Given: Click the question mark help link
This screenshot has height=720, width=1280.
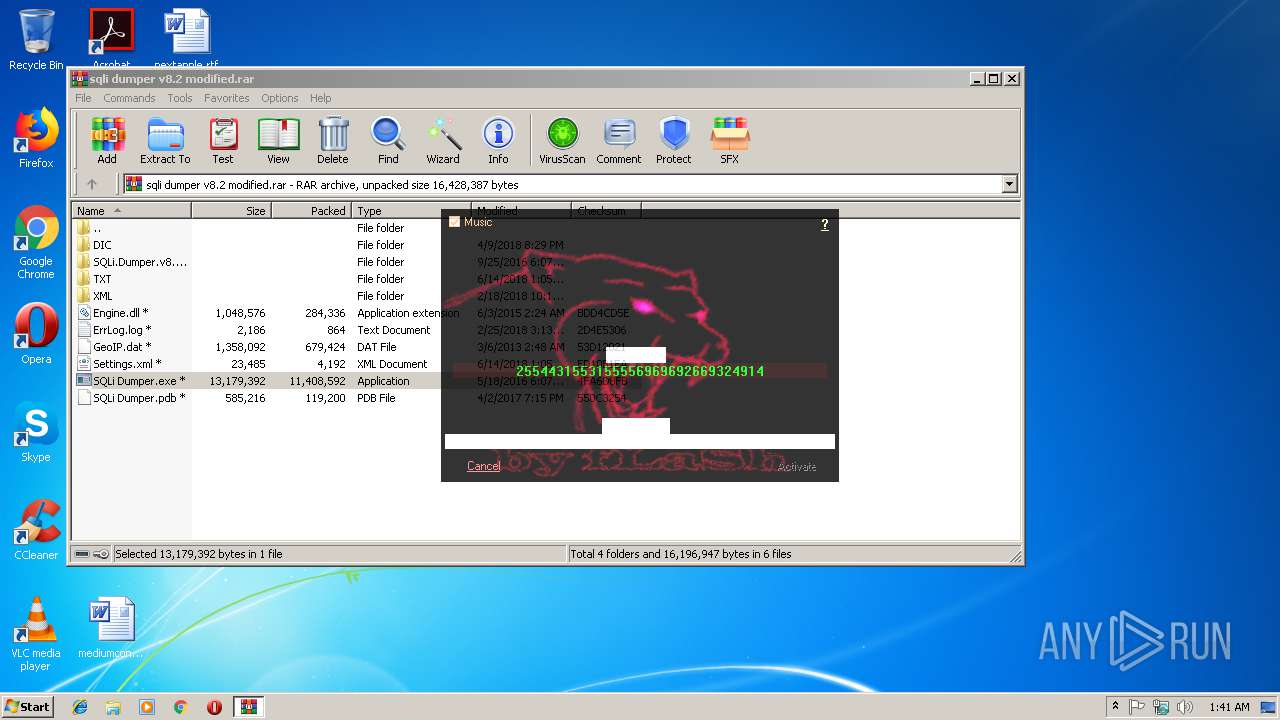Looking at the screenshot, I should (x=824, y=224).
